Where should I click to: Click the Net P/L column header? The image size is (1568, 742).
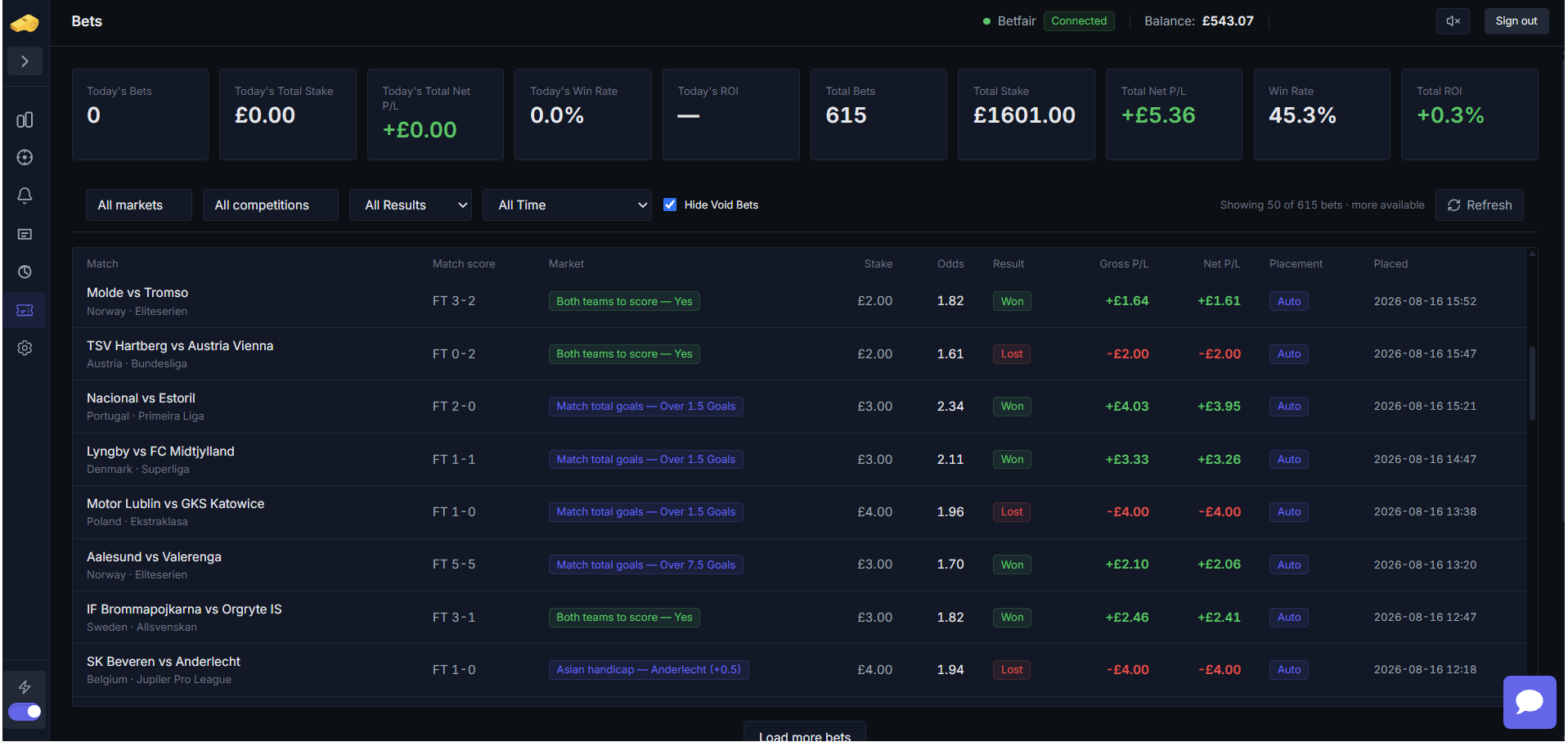[x=1221, y=264]
